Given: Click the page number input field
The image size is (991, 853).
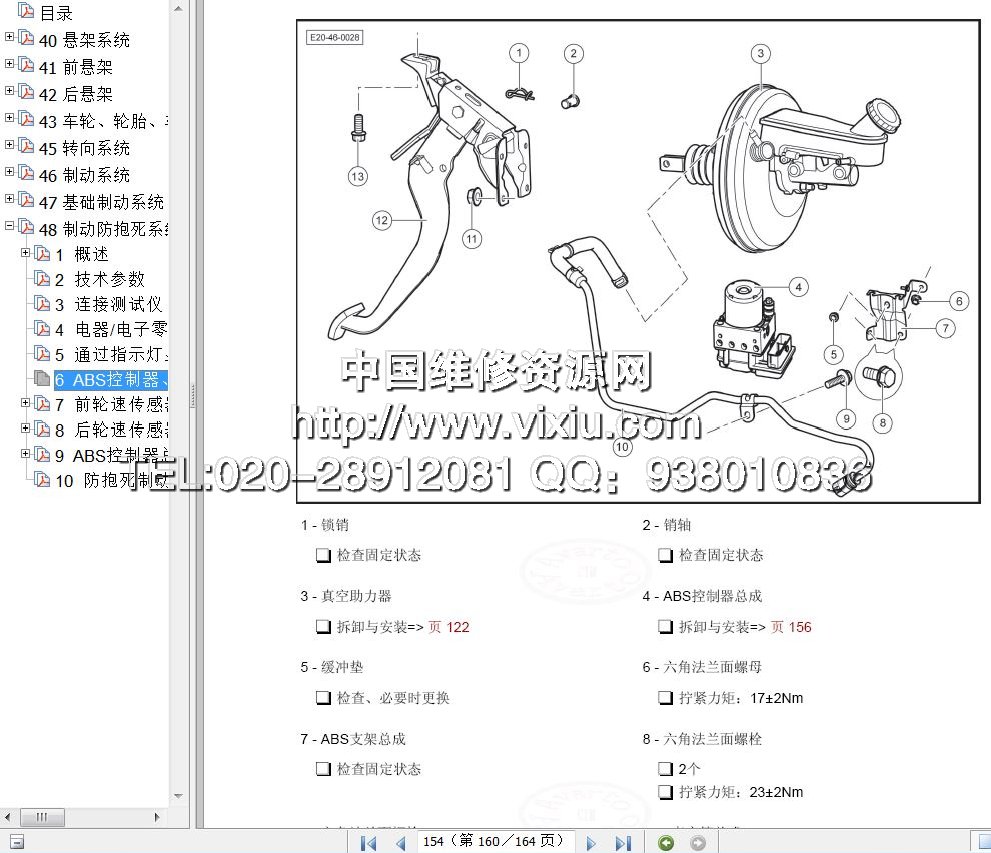Looking at the screenshot, I should [494, 842].
